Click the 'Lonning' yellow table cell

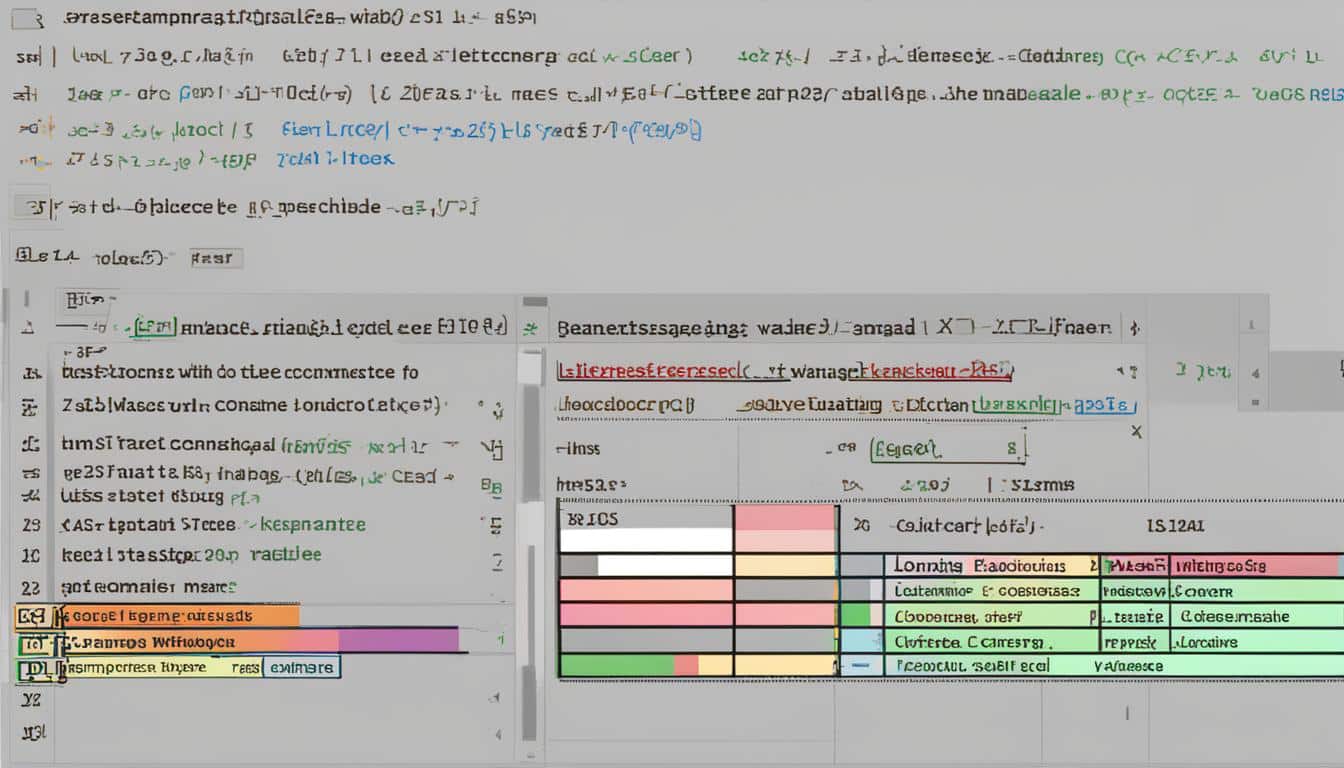990,566
